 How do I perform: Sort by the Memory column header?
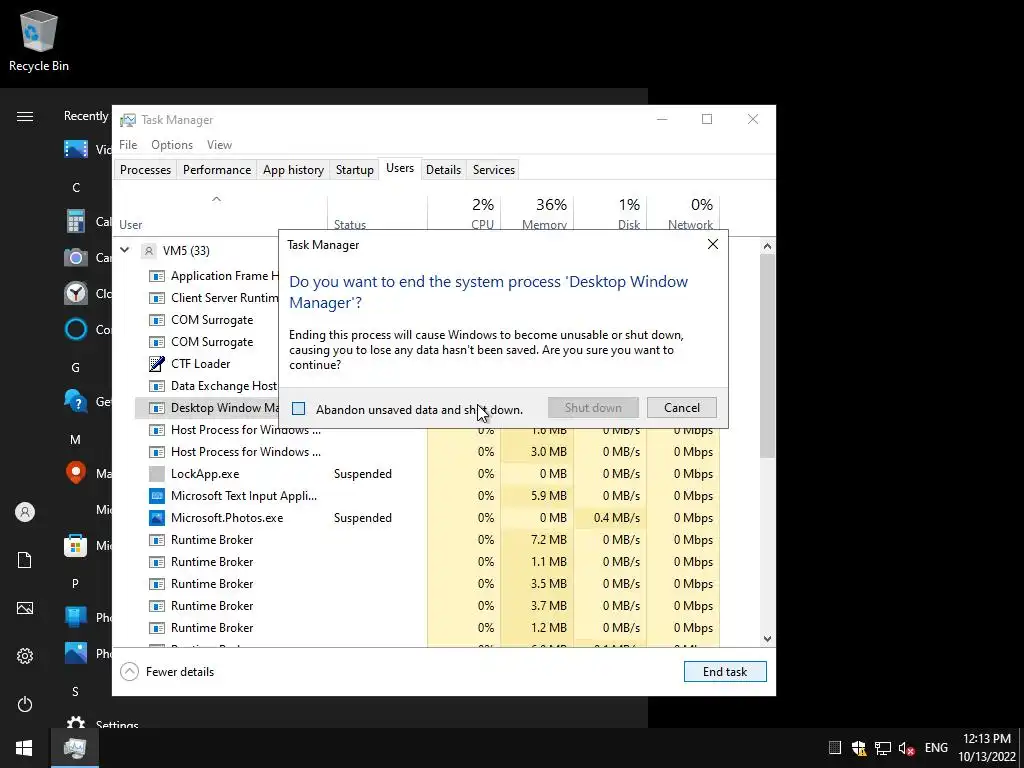click(x=537, y=212)
